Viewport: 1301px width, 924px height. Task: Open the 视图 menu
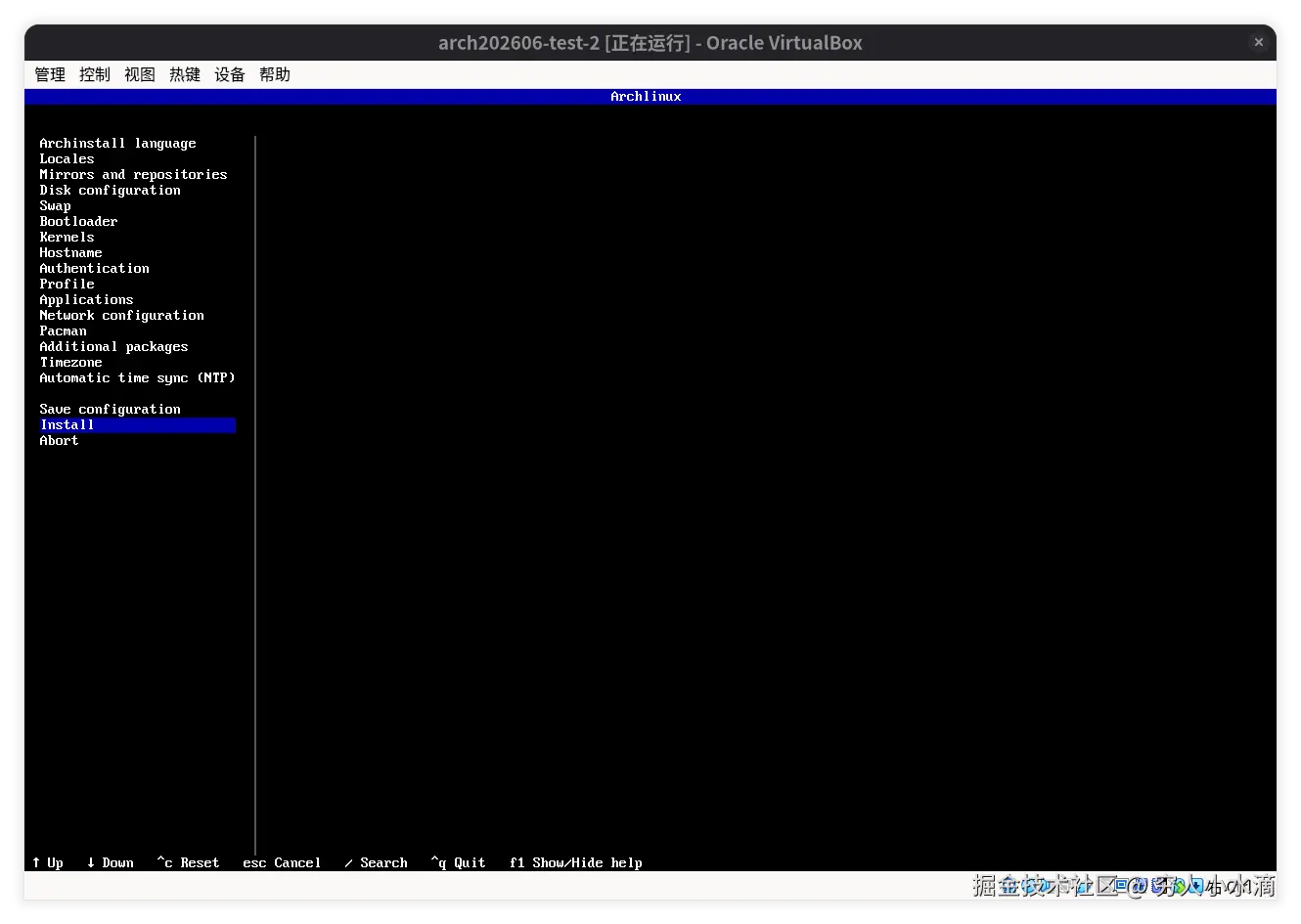click(140, 74)
